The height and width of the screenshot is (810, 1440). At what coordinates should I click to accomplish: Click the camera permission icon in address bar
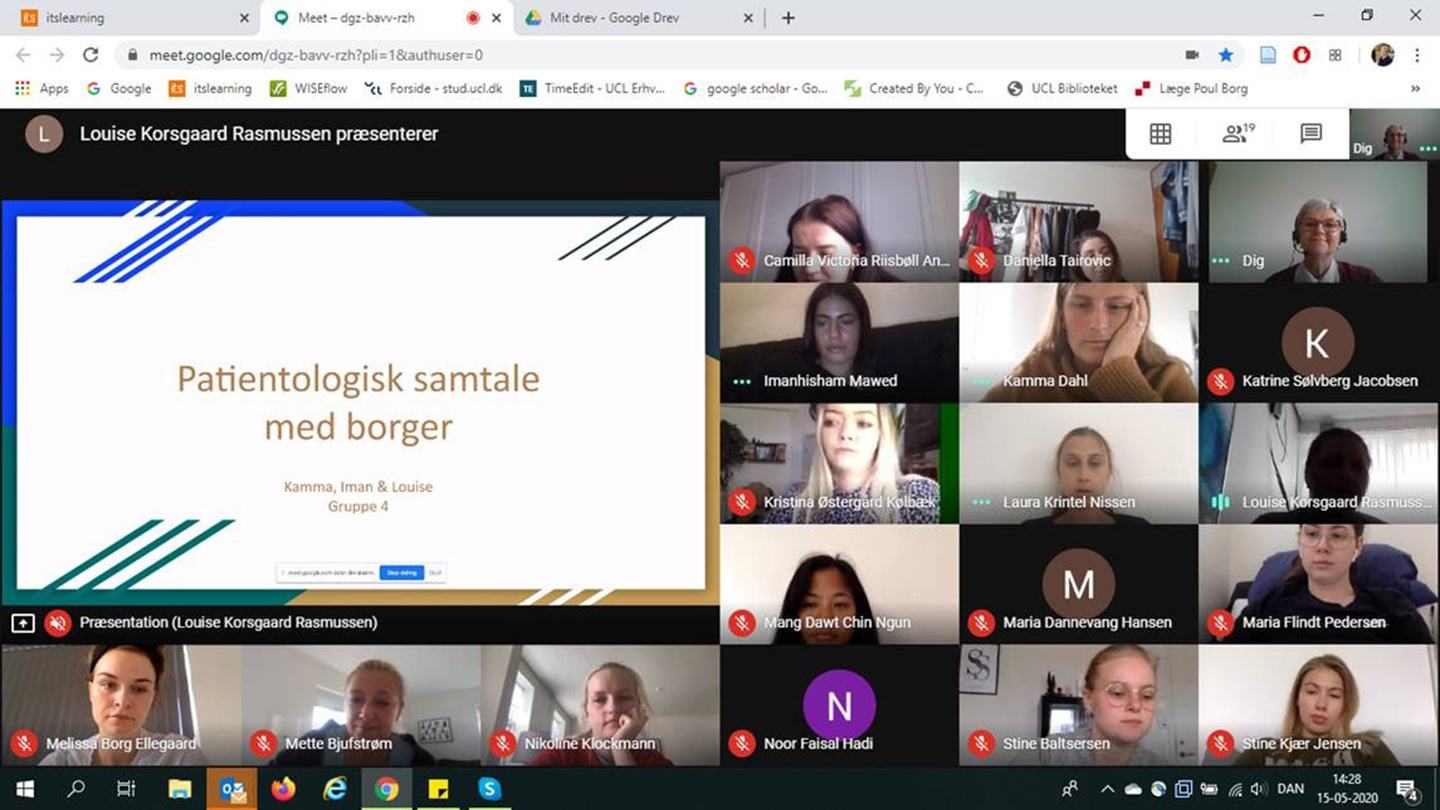(x=1192, y=55)
